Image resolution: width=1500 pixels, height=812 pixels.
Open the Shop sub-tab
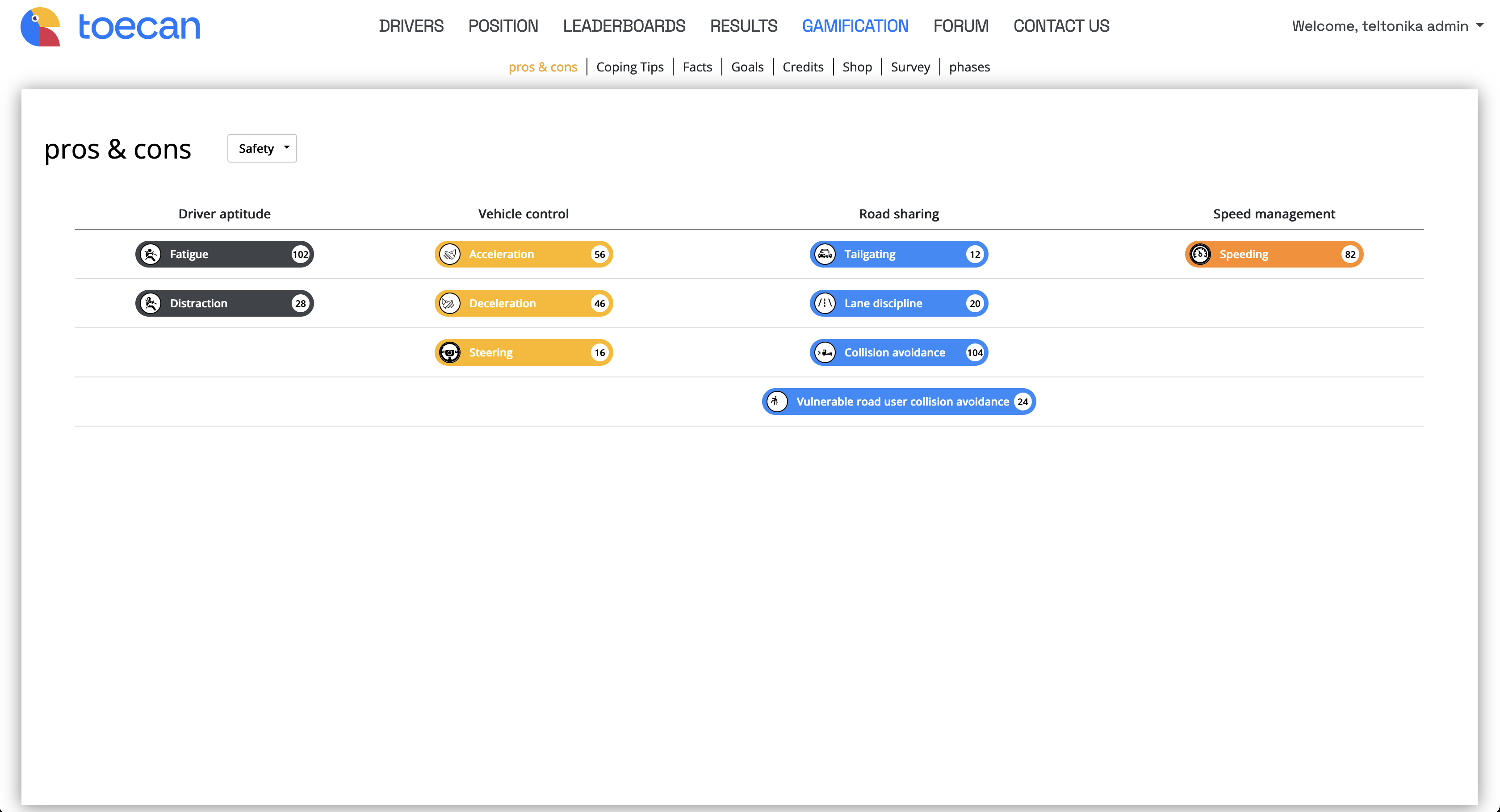pyautogui.click(x=857, y=67)
